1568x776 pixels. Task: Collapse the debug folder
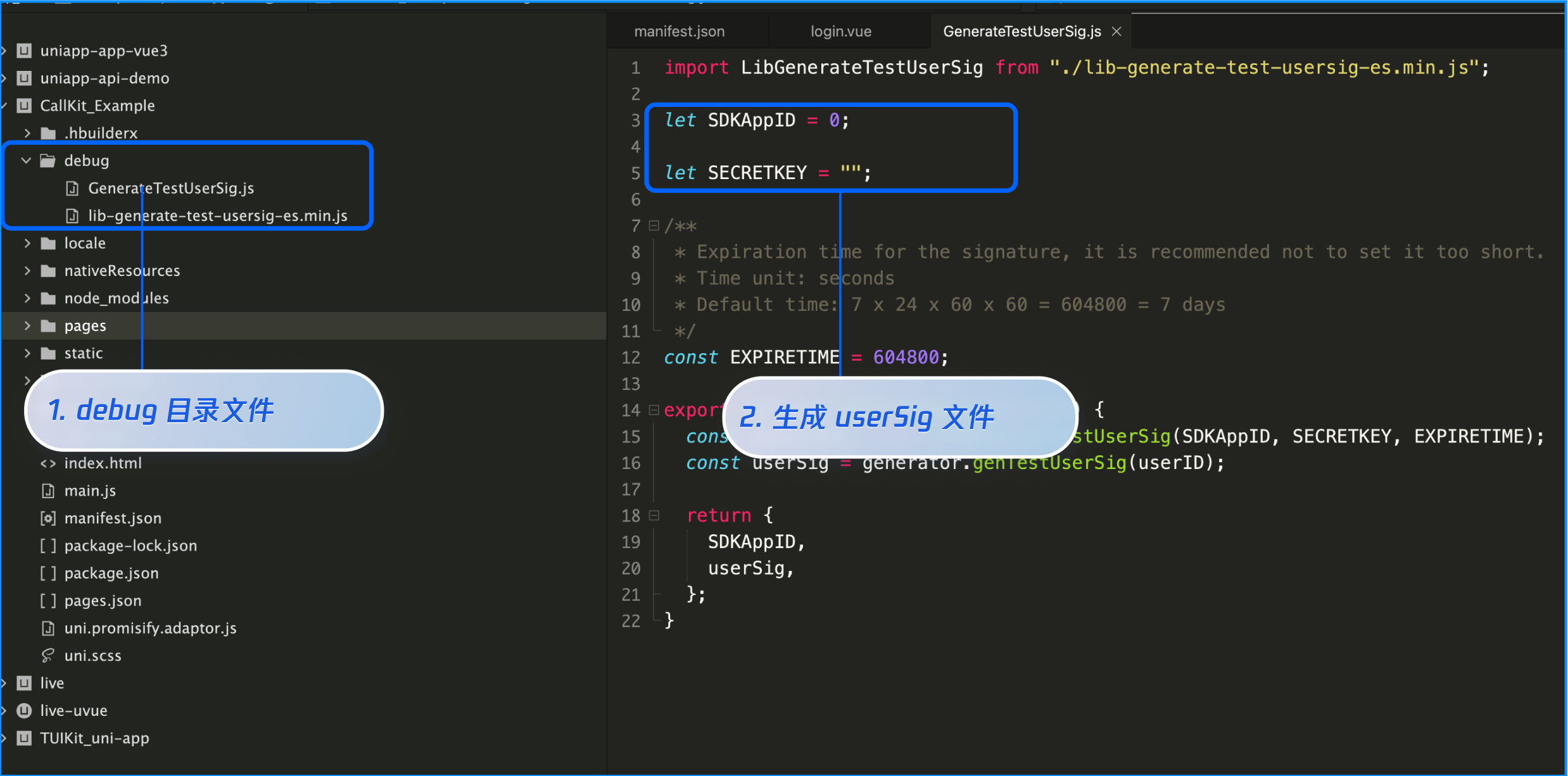coord(27,161)
